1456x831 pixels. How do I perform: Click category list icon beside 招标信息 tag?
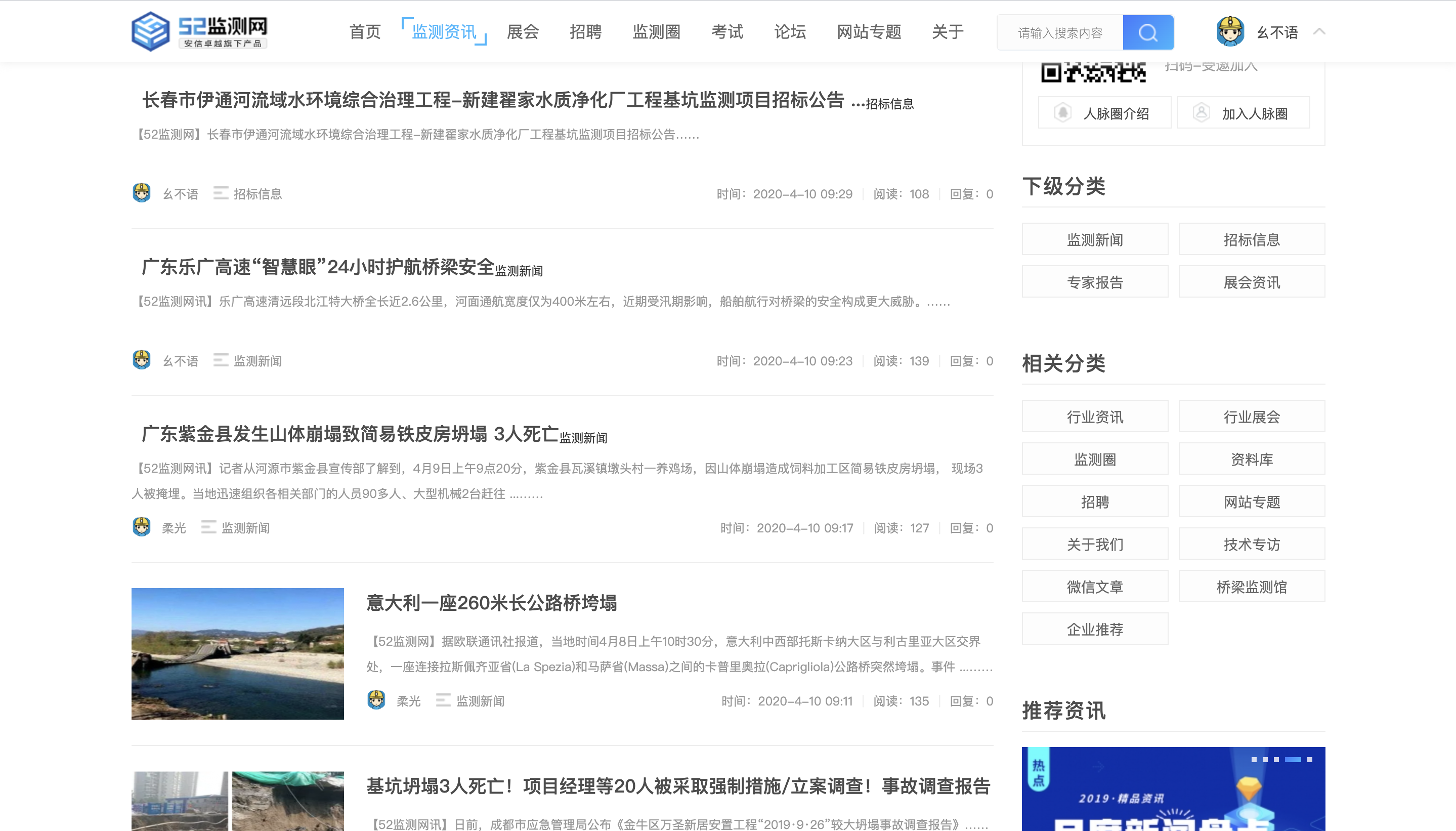221,193
